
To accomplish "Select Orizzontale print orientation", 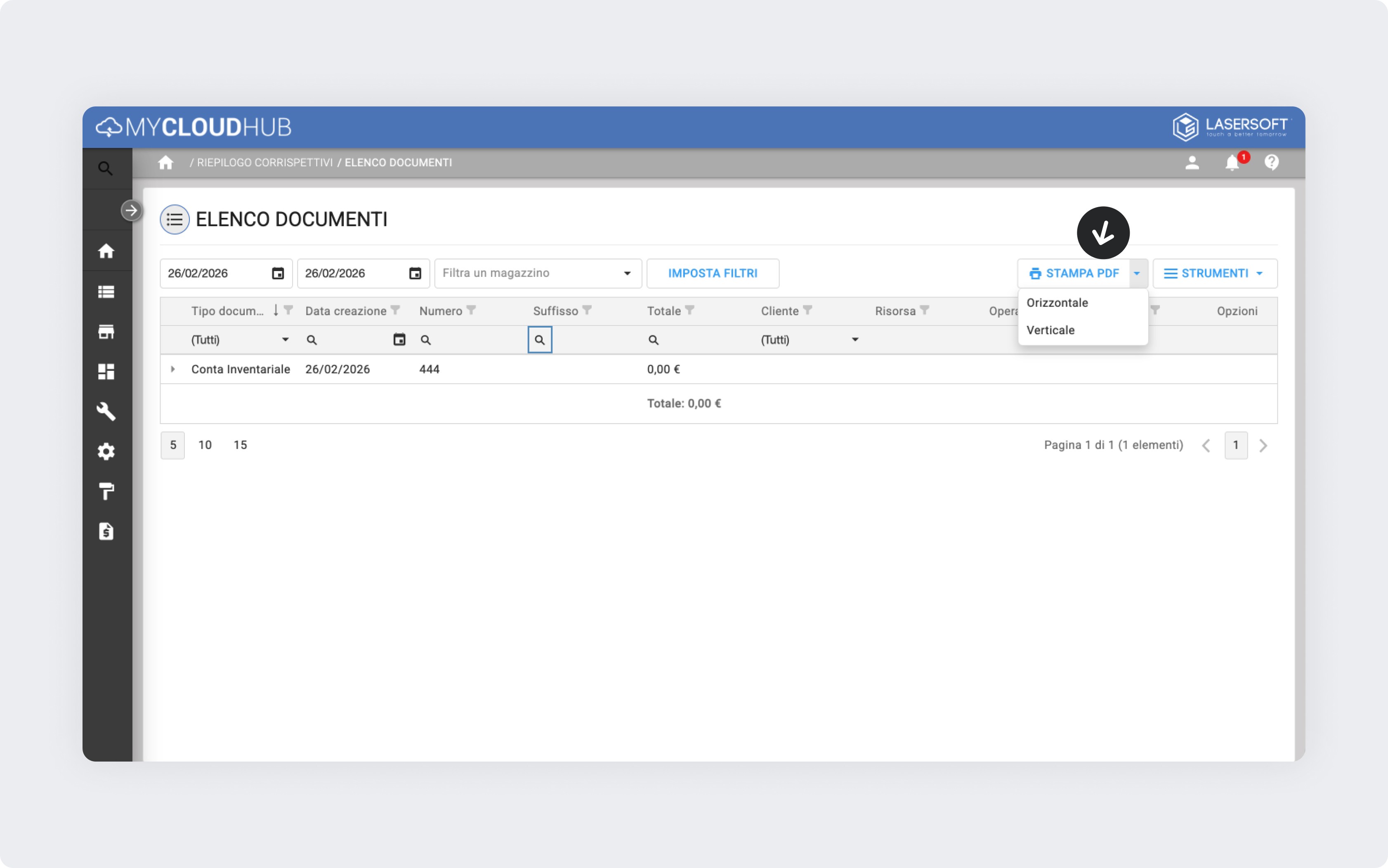I will click(x=1057, y=302).
